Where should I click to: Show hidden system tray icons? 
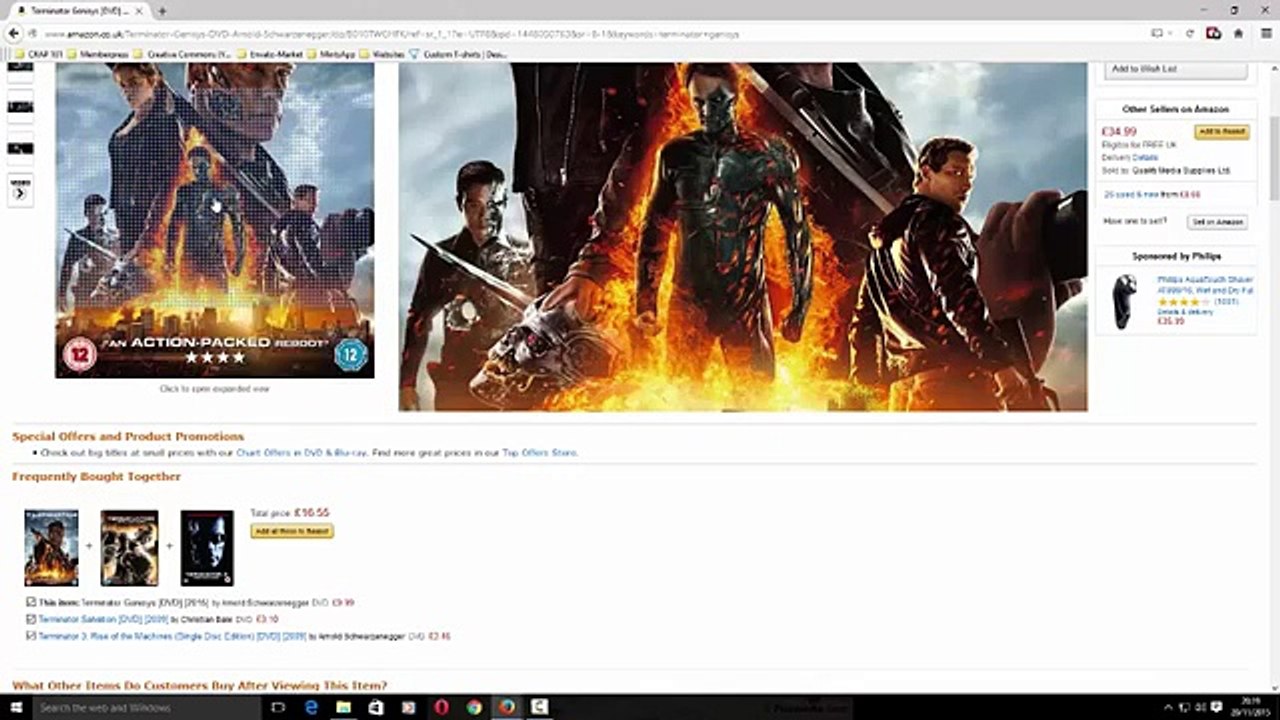coord(1168,707)
